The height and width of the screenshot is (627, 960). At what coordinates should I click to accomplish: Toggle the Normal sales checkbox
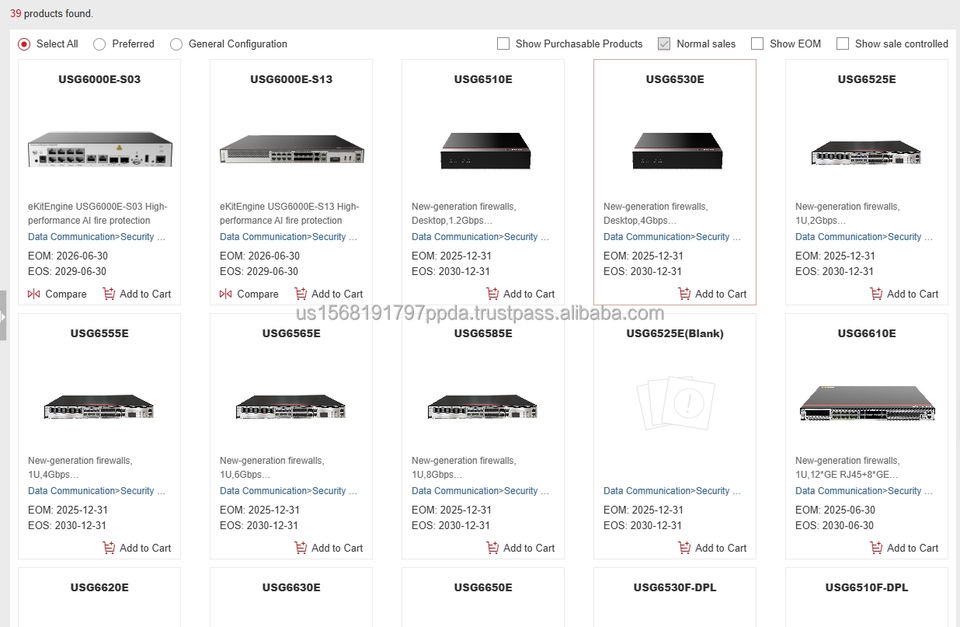pyautogui.click(x=664, y=44)
